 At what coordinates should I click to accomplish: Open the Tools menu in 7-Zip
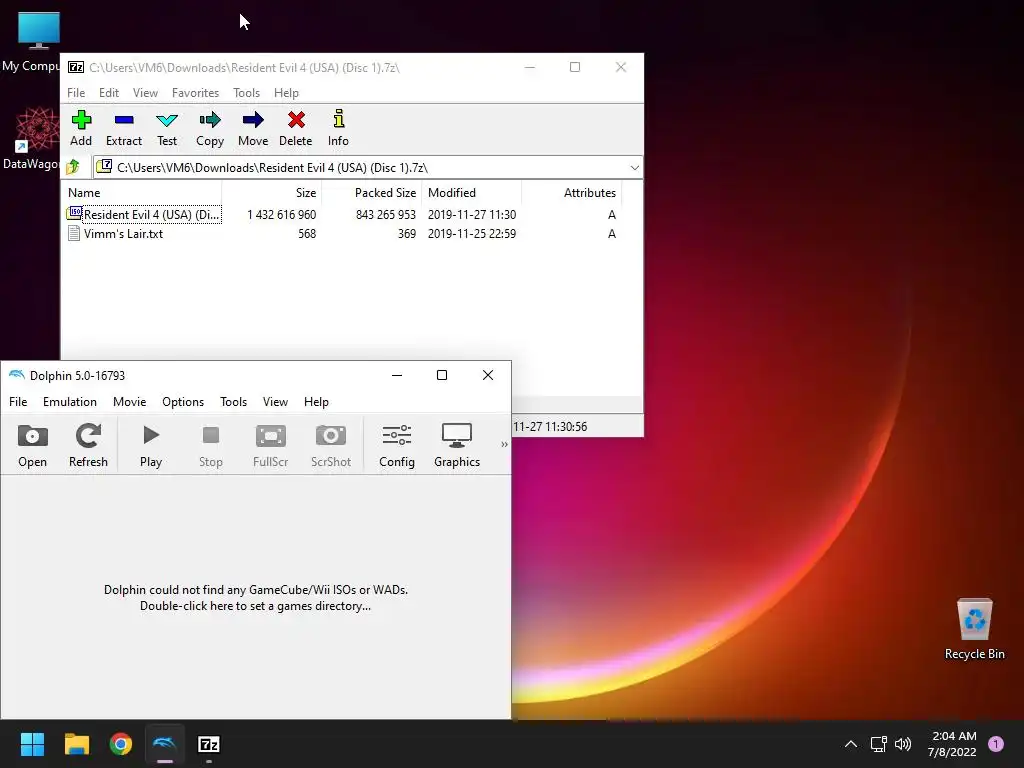tap(246, 93)
